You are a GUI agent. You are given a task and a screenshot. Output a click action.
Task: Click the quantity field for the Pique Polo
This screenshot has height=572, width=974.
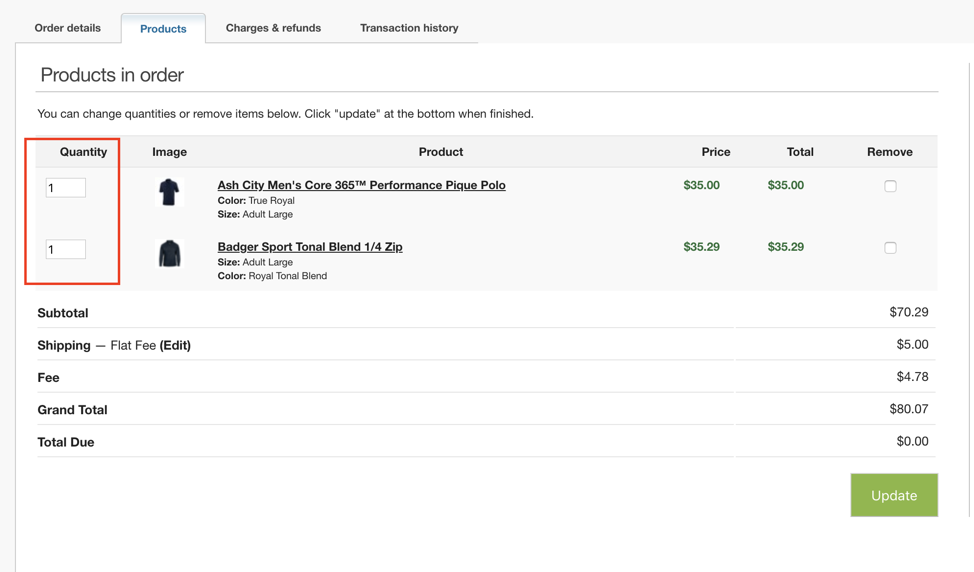(x=66, y=188)
